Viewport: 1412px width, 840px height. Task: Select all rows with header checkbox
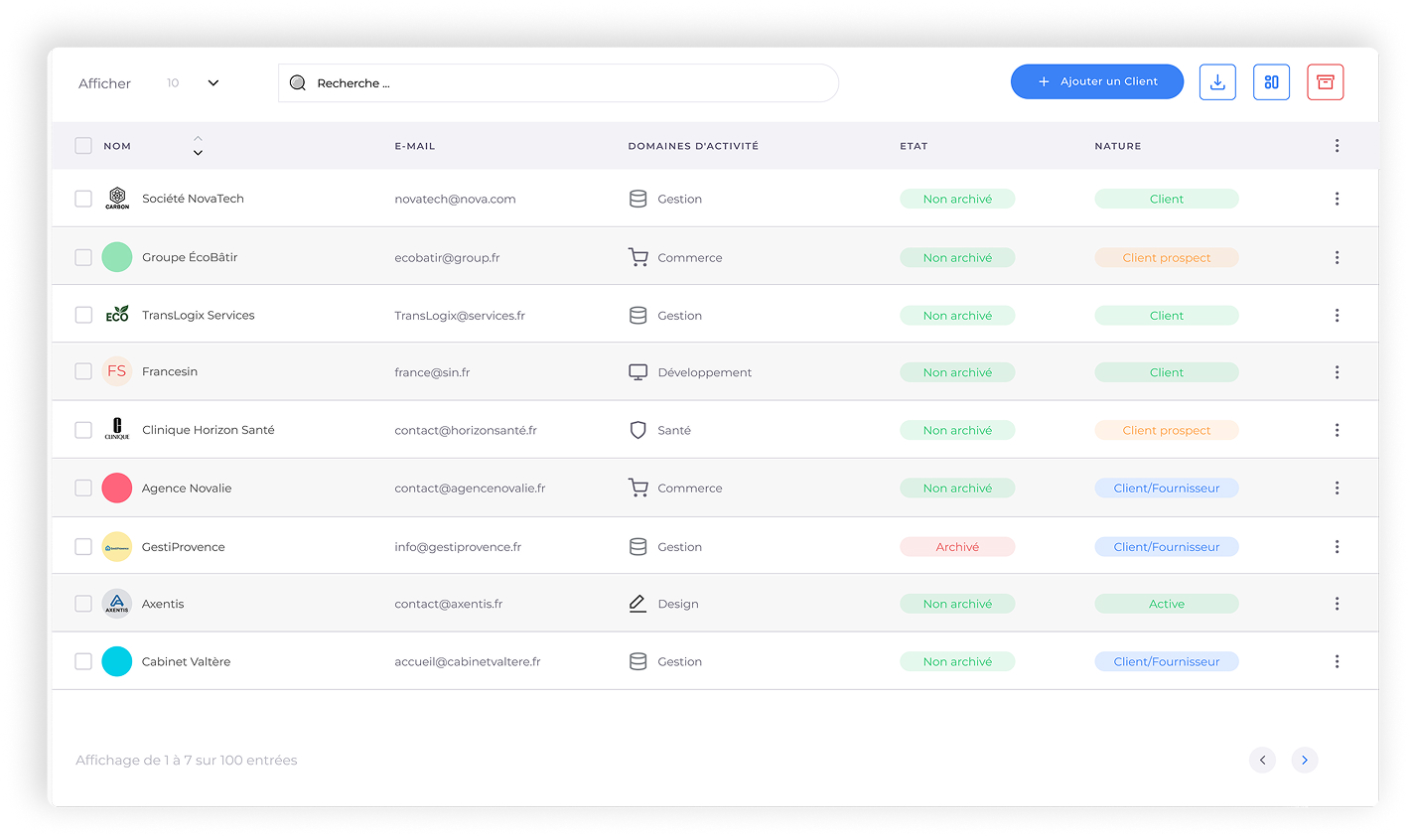point(83,146)
